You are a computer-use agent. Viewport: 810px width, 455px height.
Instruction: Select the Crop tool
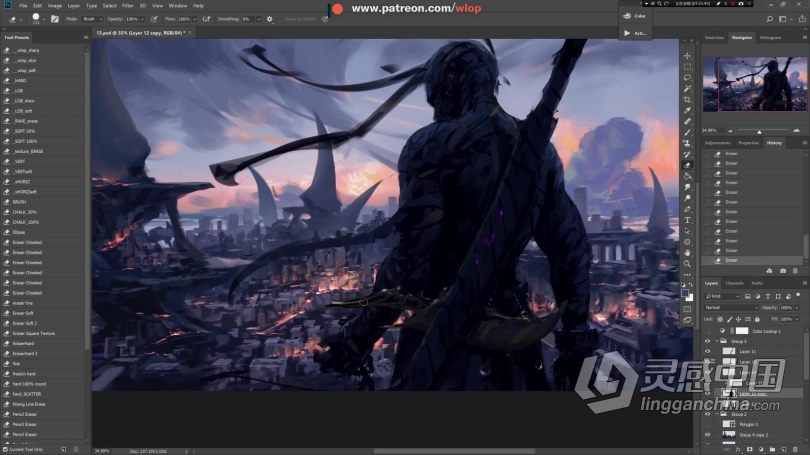687,99
